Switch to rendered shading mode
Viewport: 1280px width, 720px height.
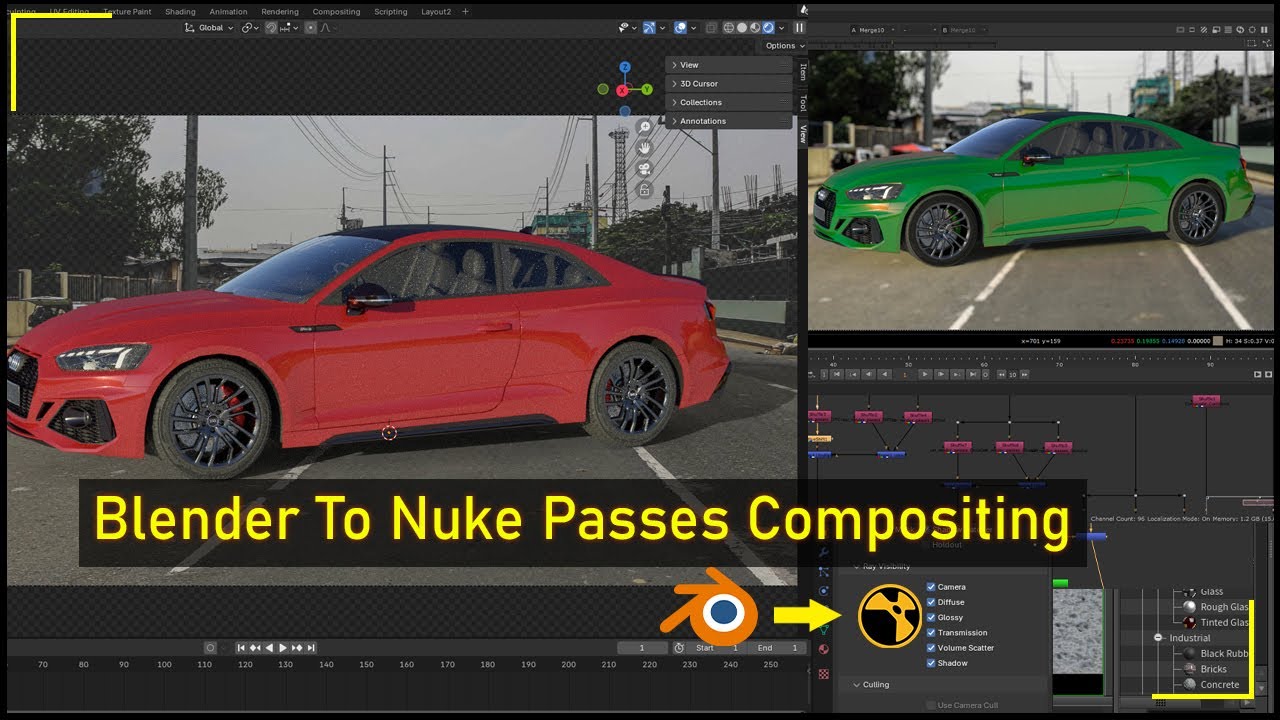click(768, 28)
